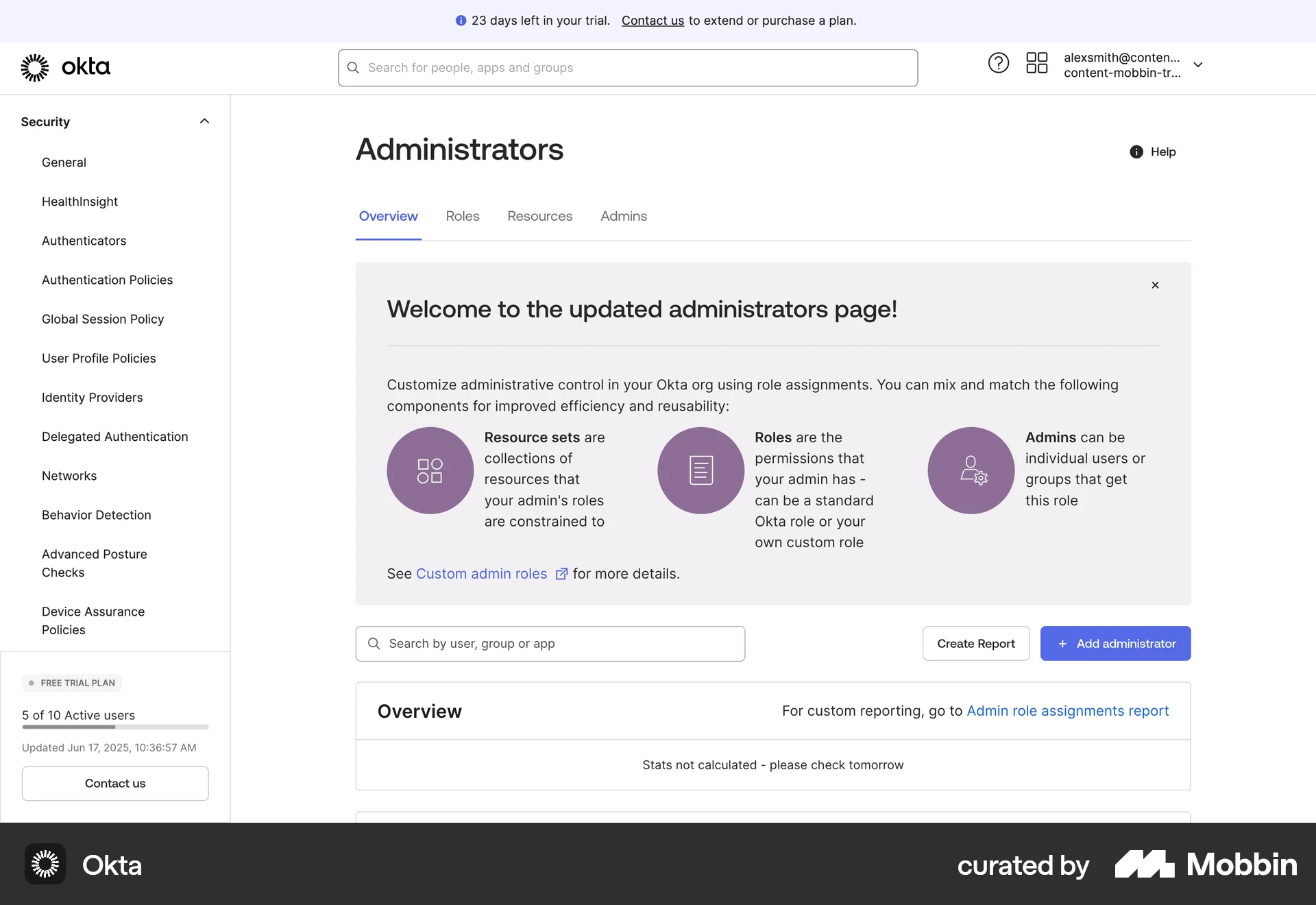The image size is (1316, 905).
Task: Click the info icon in the trial banner
Action: (461, 21)
